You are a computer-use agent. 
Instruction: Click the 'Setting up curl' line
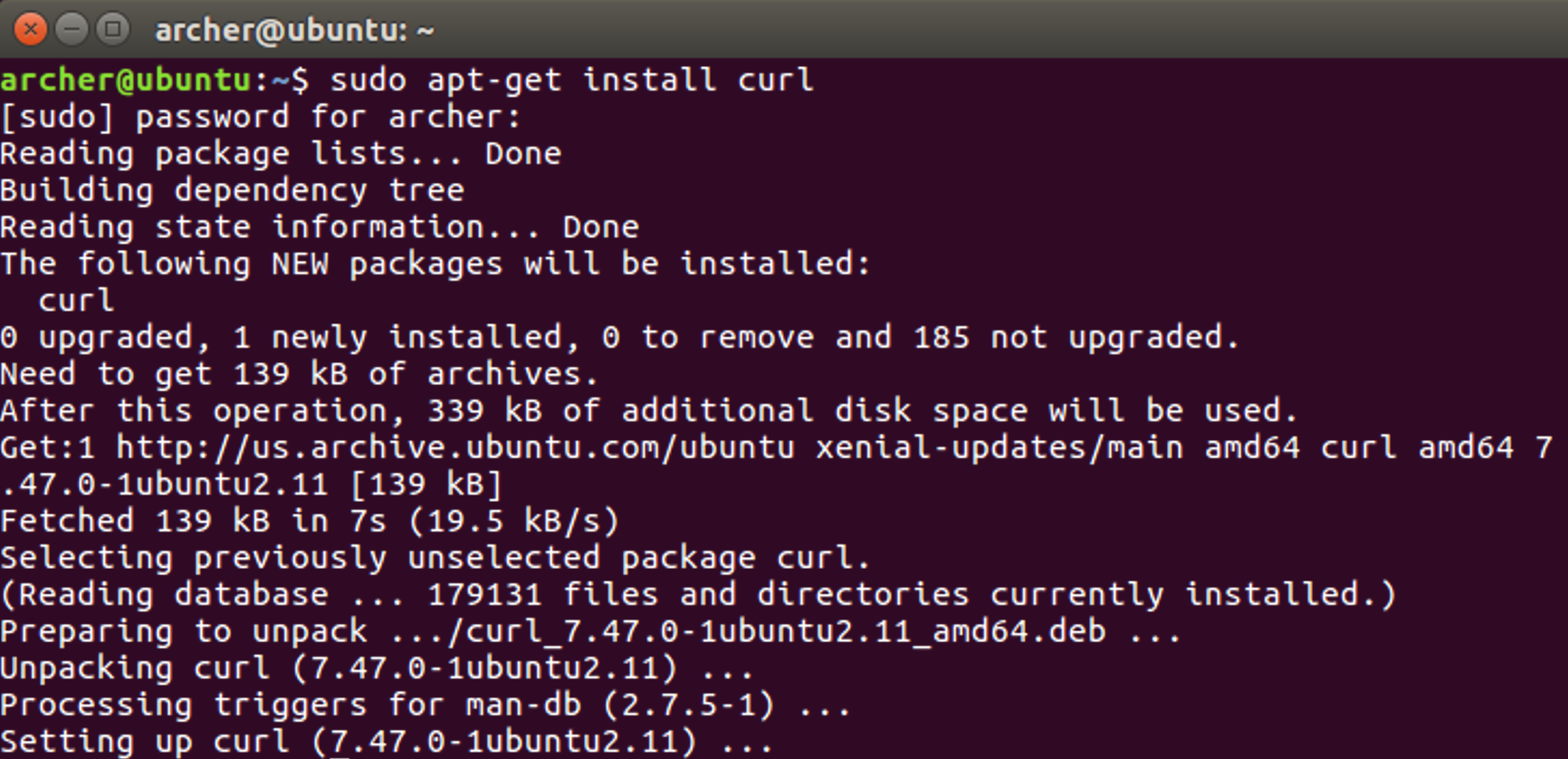[387, 742]
